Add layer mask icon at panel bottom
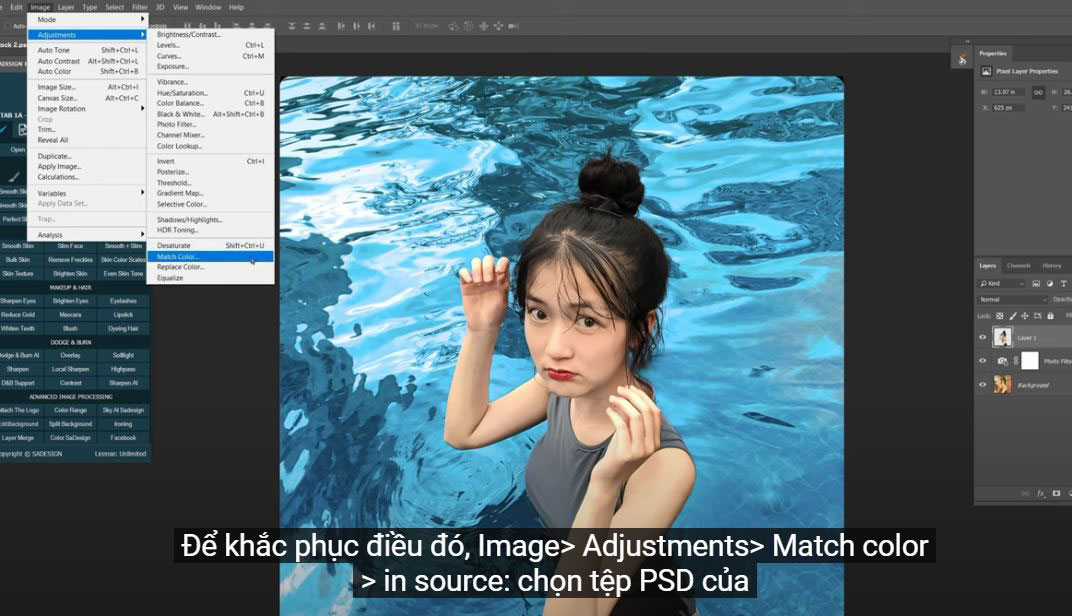 click(x=1056, y=493)
